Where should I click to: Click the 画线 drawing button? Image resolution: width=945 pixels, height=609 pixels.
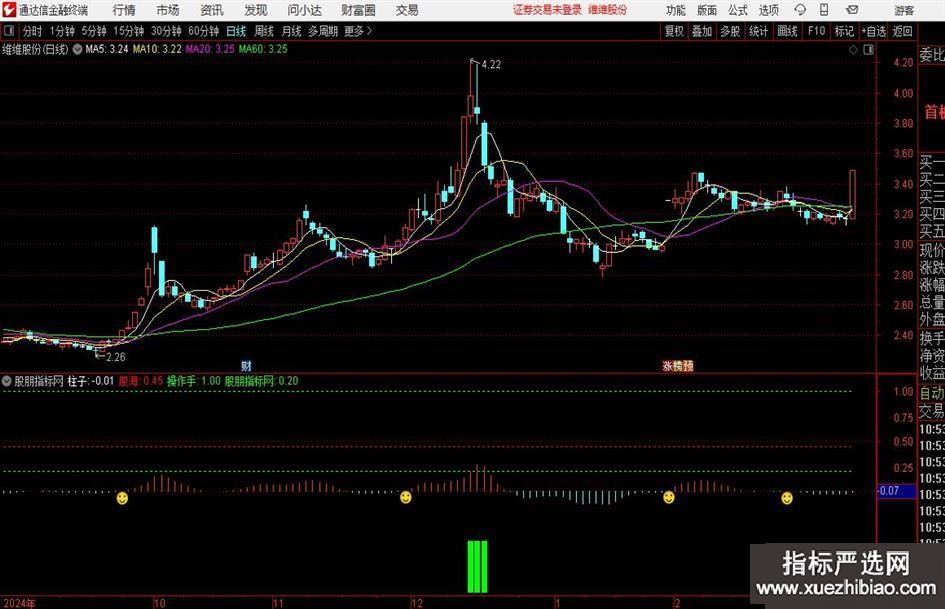click(x=787, y=31)
